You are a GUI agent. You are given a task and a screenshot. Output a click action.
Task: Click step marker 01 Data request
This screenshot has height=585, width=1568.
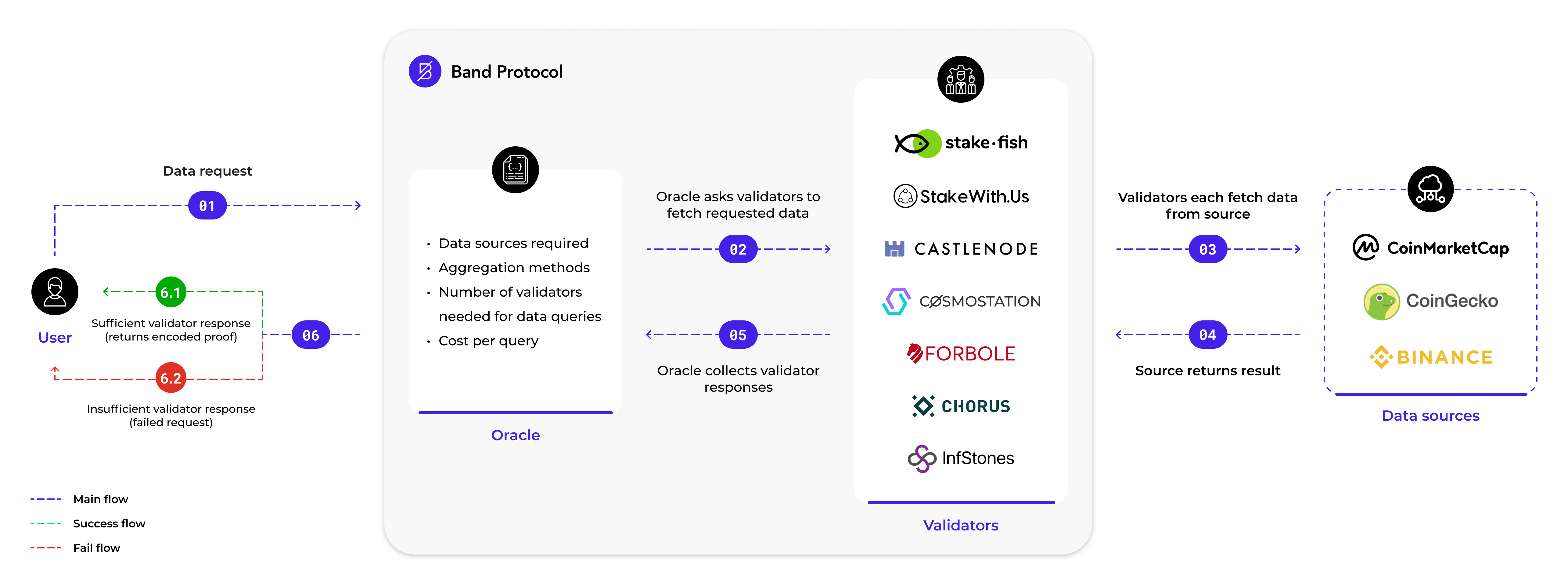(207, 205)
